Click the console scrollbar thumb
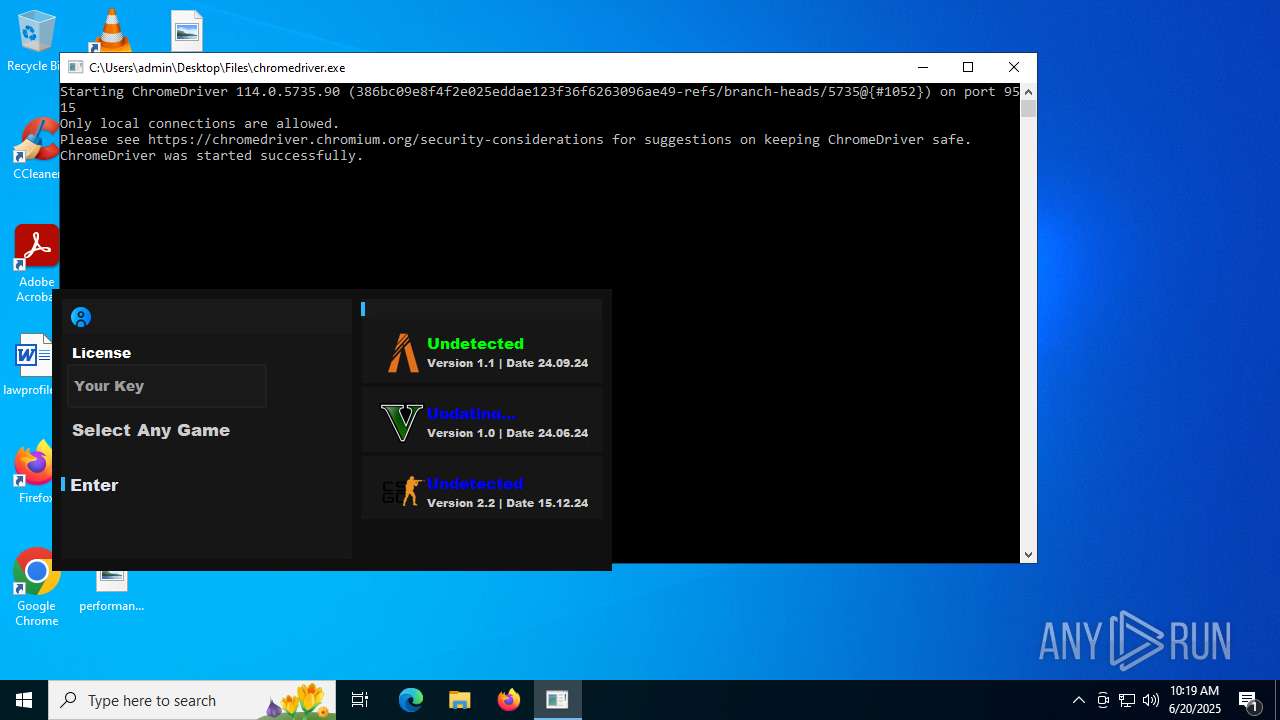The height and width of the screenshot is (720, 1280). coord(1028,108)
